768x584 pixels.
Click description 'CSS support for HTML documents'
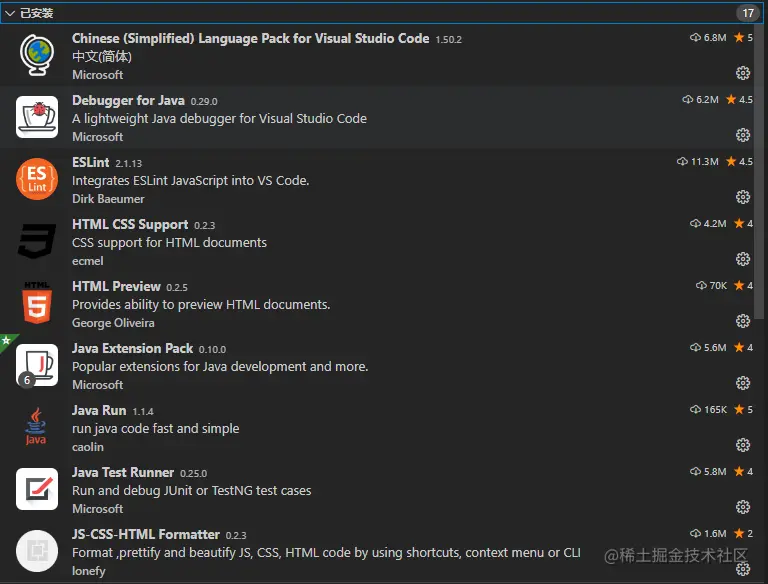click(x=169, y=243)
